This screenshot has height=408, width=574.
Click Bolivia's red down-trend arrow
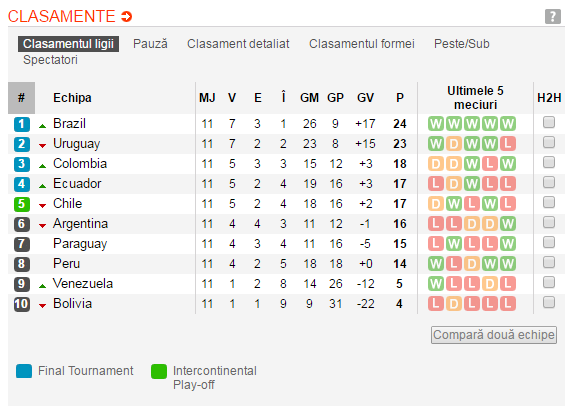(42, 306)
